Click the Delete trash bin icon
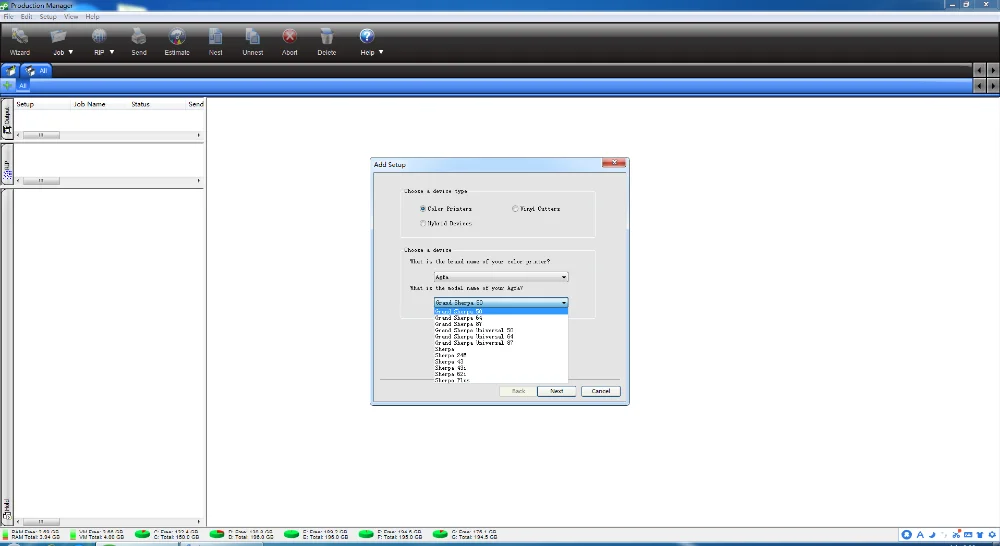The height and width of the screenshot is (546, 1000). pyautogui.click(x=327, y=36)
